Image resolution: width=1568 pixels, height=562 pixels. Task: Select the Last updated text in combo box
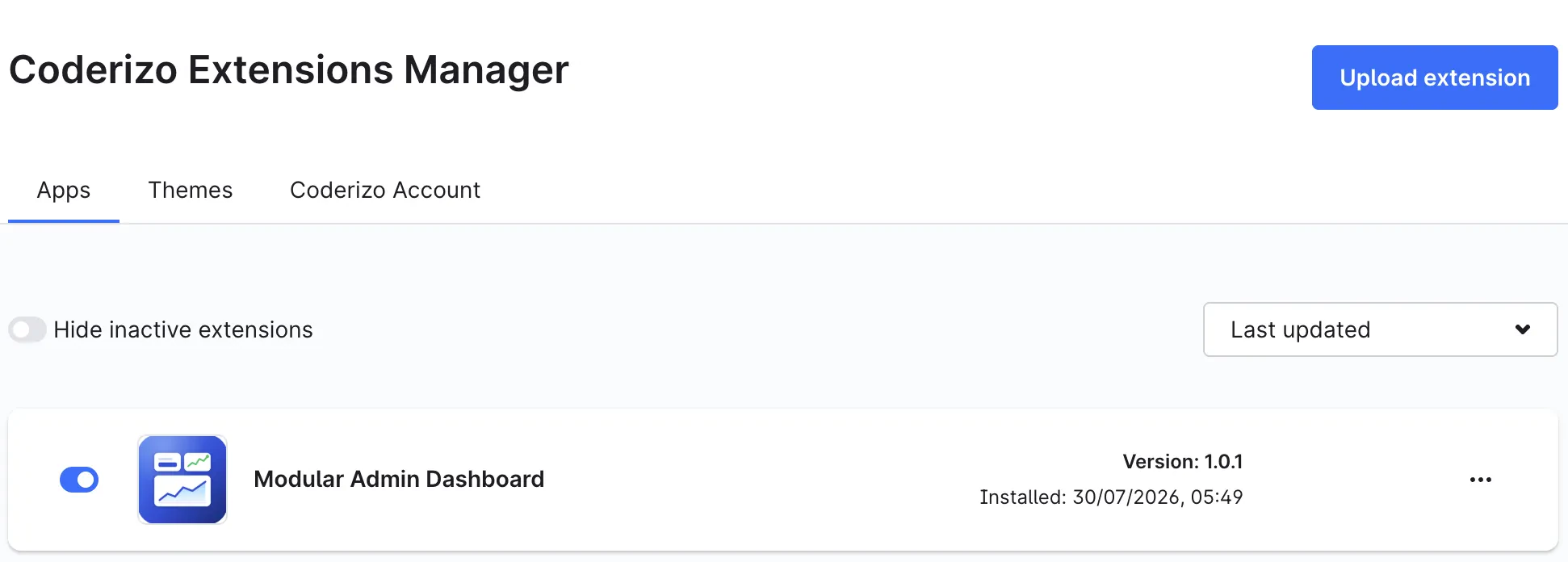tap(1300, 329)
